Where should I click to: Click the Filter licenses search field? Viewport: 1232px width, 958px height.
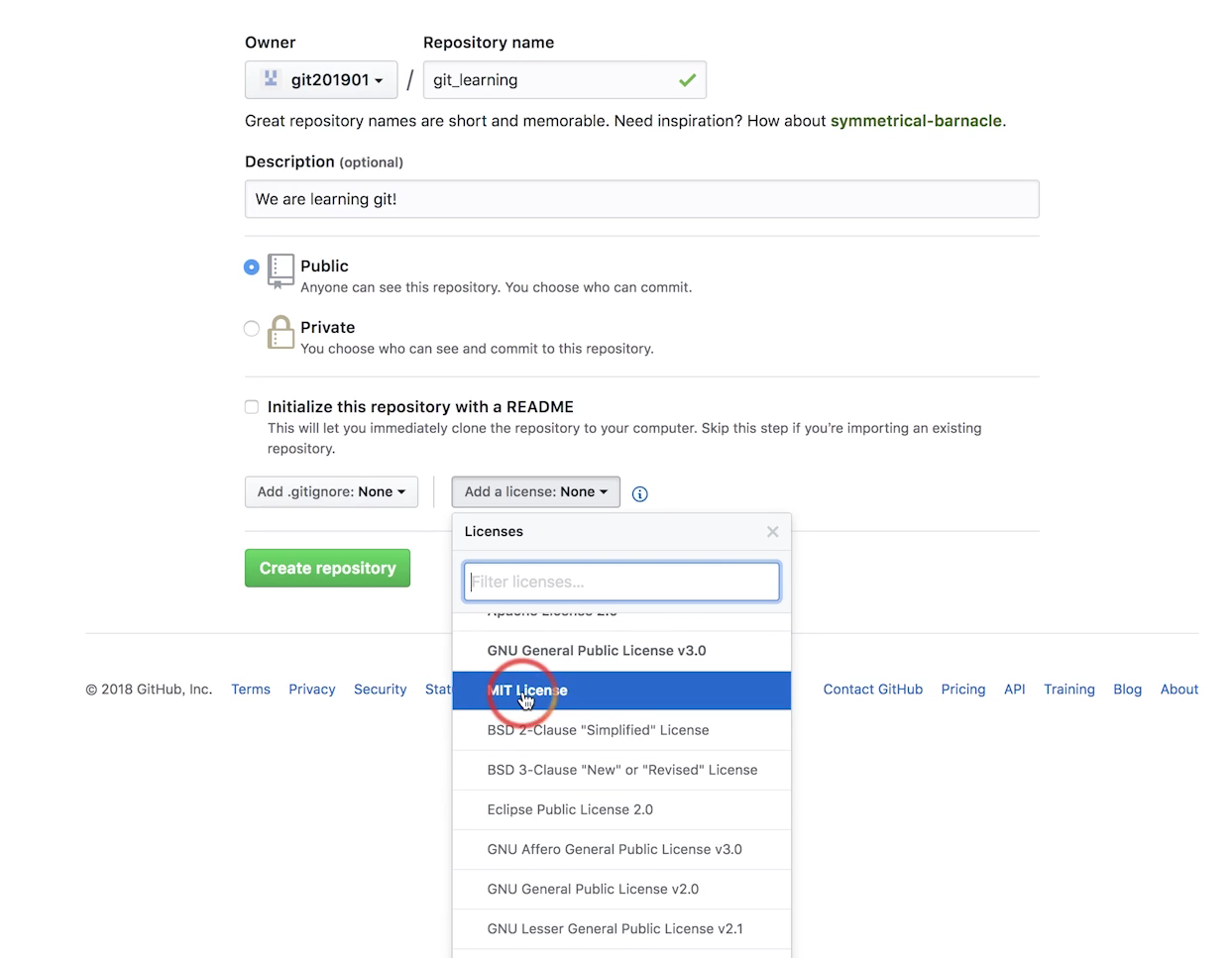[x=621, y=582]
